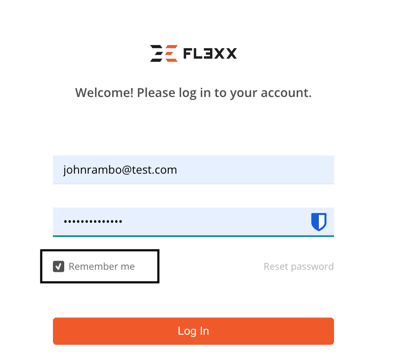Open the Reset password link
Image resolution: width=400 pixels, height=362 pixels.
coord(299,266)
